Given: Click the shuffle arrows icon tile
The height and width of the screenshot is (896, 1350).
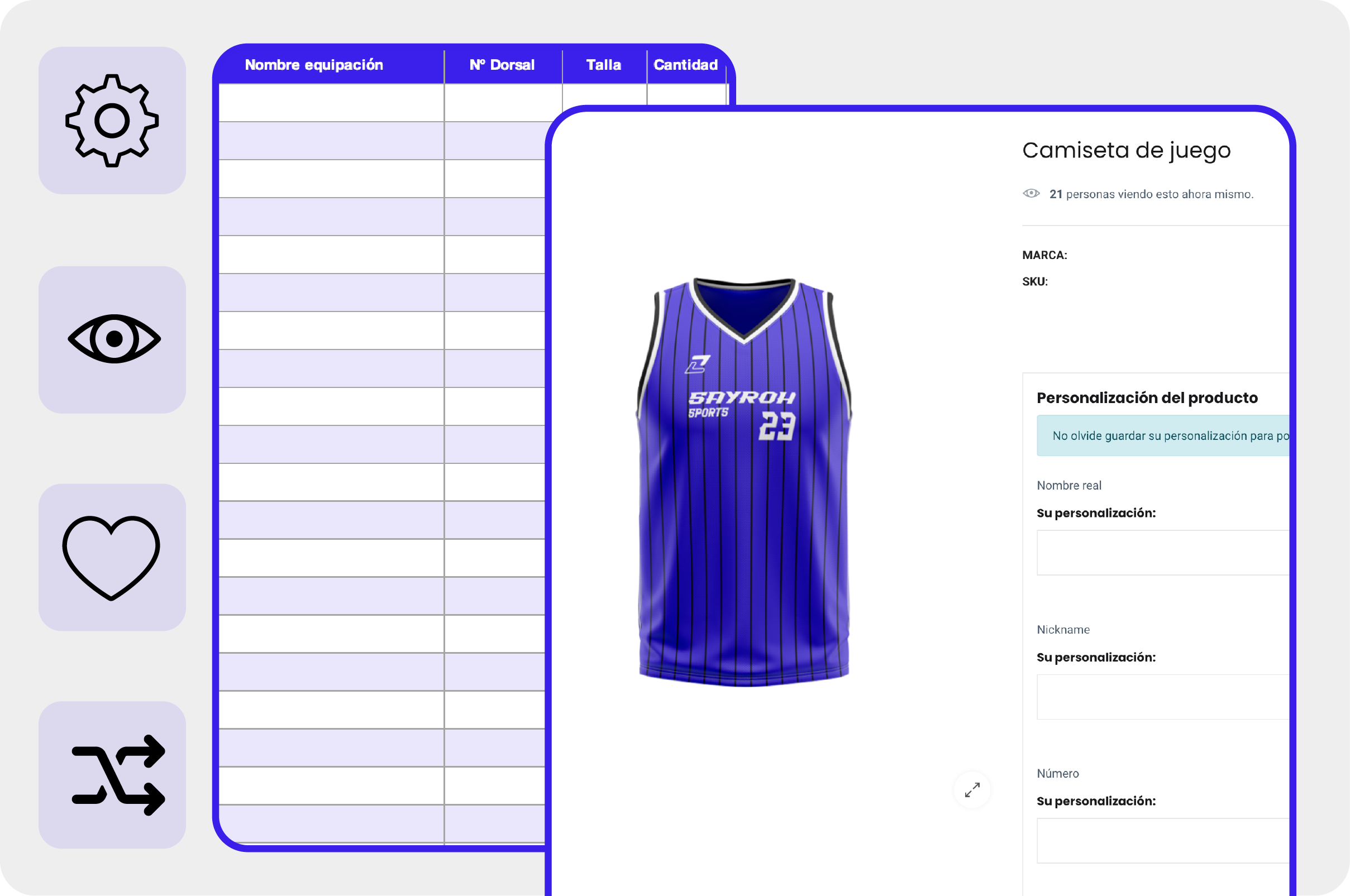Looking at the screenshot, I should [112, 775].
